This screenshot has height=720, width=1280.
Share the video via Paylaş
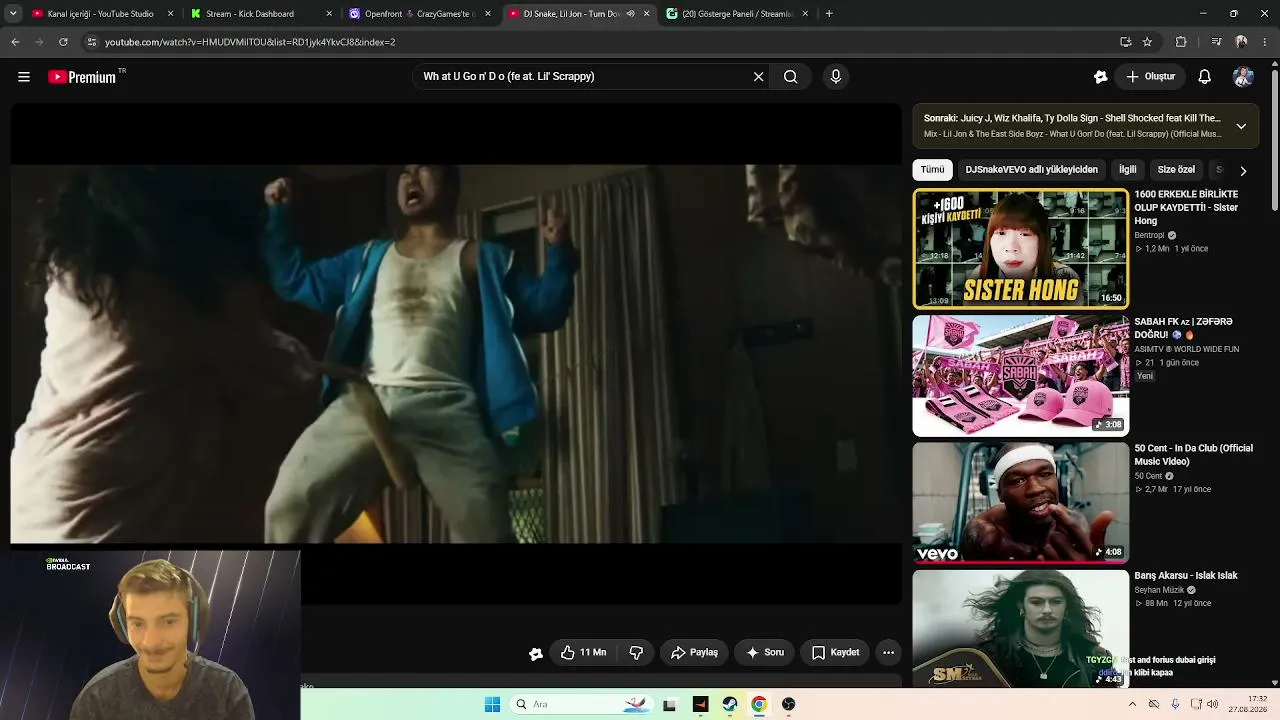[x=694, y=653]
